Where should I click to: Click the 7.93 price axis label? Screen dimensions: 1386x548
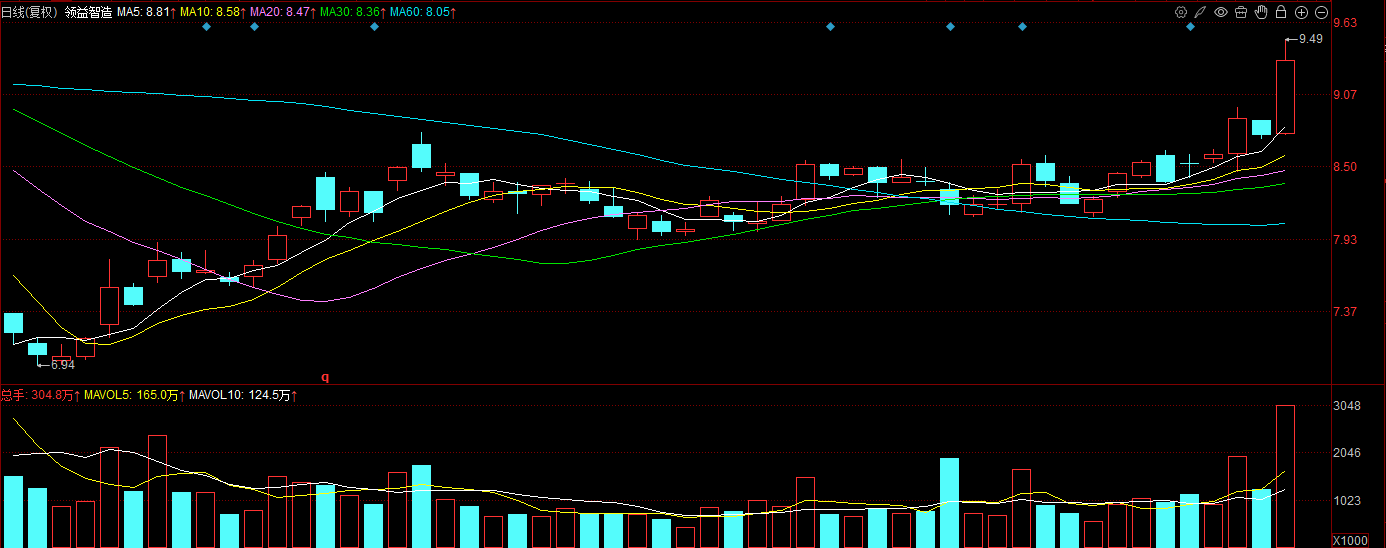(x=1343, y=240)
